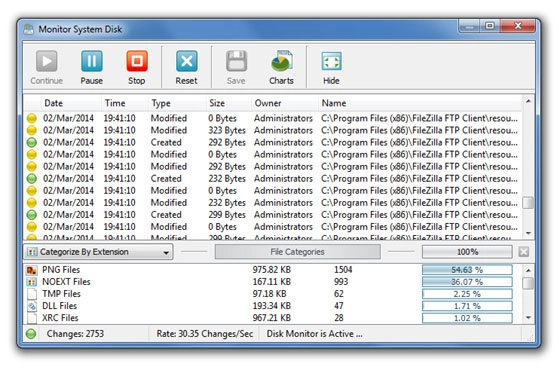The width and height of the screenshot is (560, 367).
Task: Select the DLL Files row
Action: point(272,306)
